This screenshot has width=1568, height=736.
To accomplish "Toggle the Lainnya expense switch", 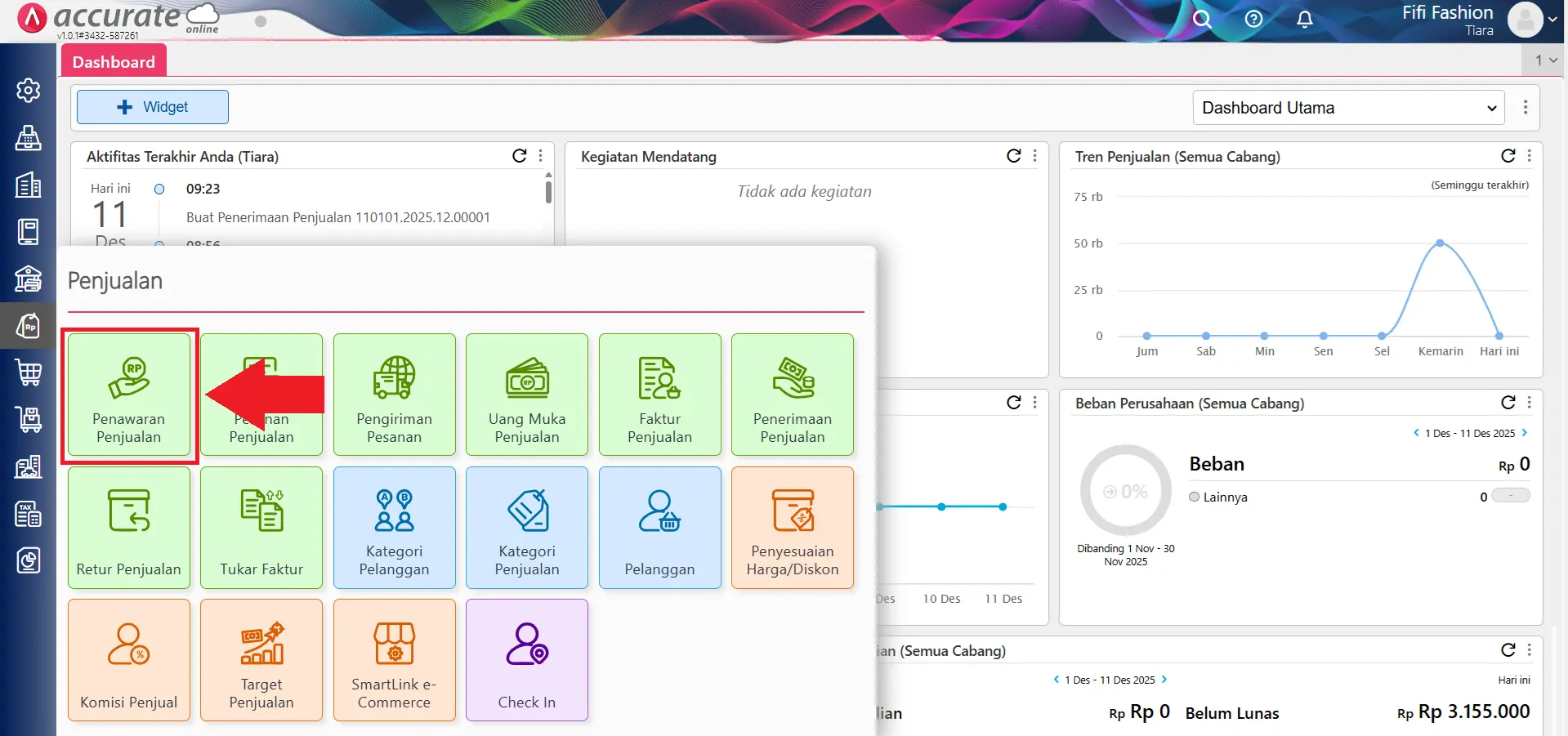I will 1510,496.
